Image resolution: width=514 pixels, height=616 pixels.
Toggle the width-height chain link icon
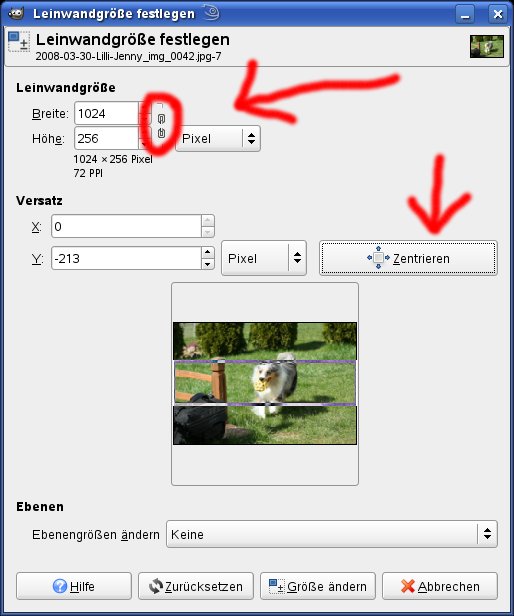[x=161, y=126]
